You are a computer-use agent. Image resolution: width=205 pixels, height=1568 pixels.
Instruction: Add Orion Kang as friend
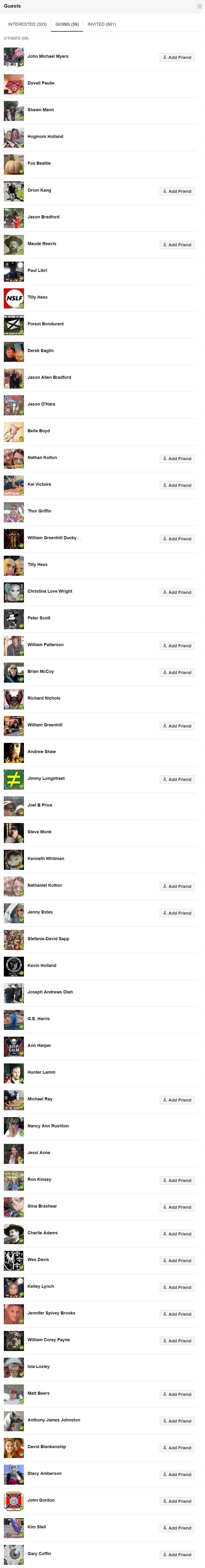(177, 191)
